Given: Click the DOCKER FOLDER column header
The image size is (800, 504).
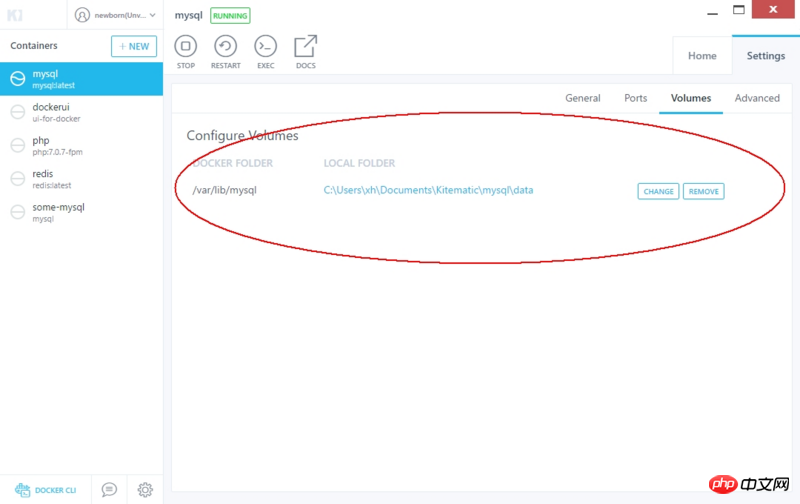Looking at the screenshot, I should pos(233,163).
